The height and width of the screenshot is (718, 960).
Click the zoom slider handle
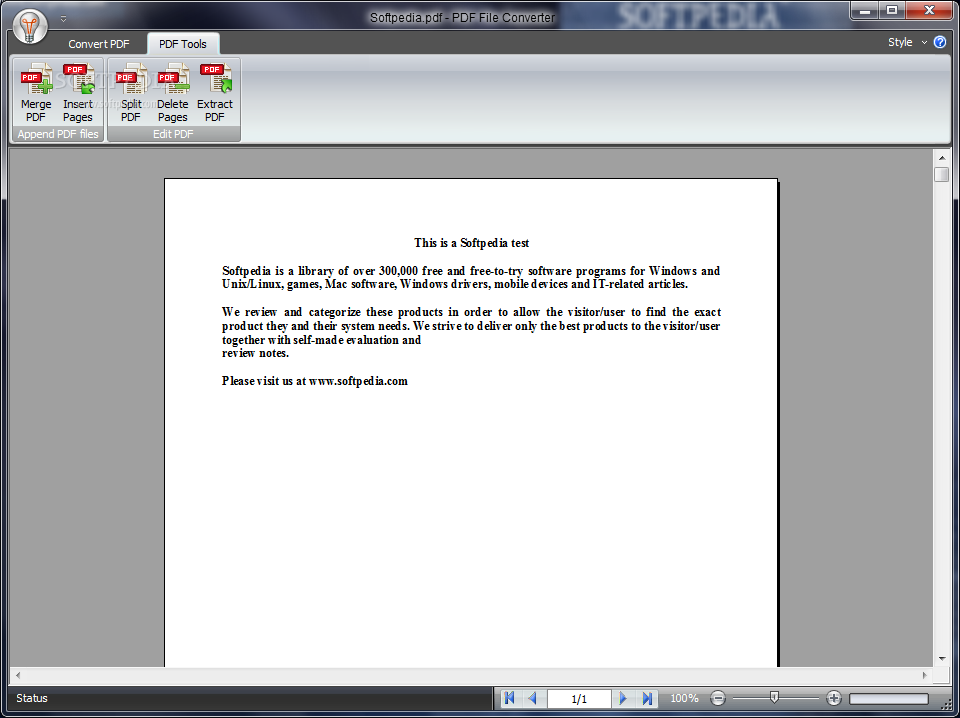point(774,697)
